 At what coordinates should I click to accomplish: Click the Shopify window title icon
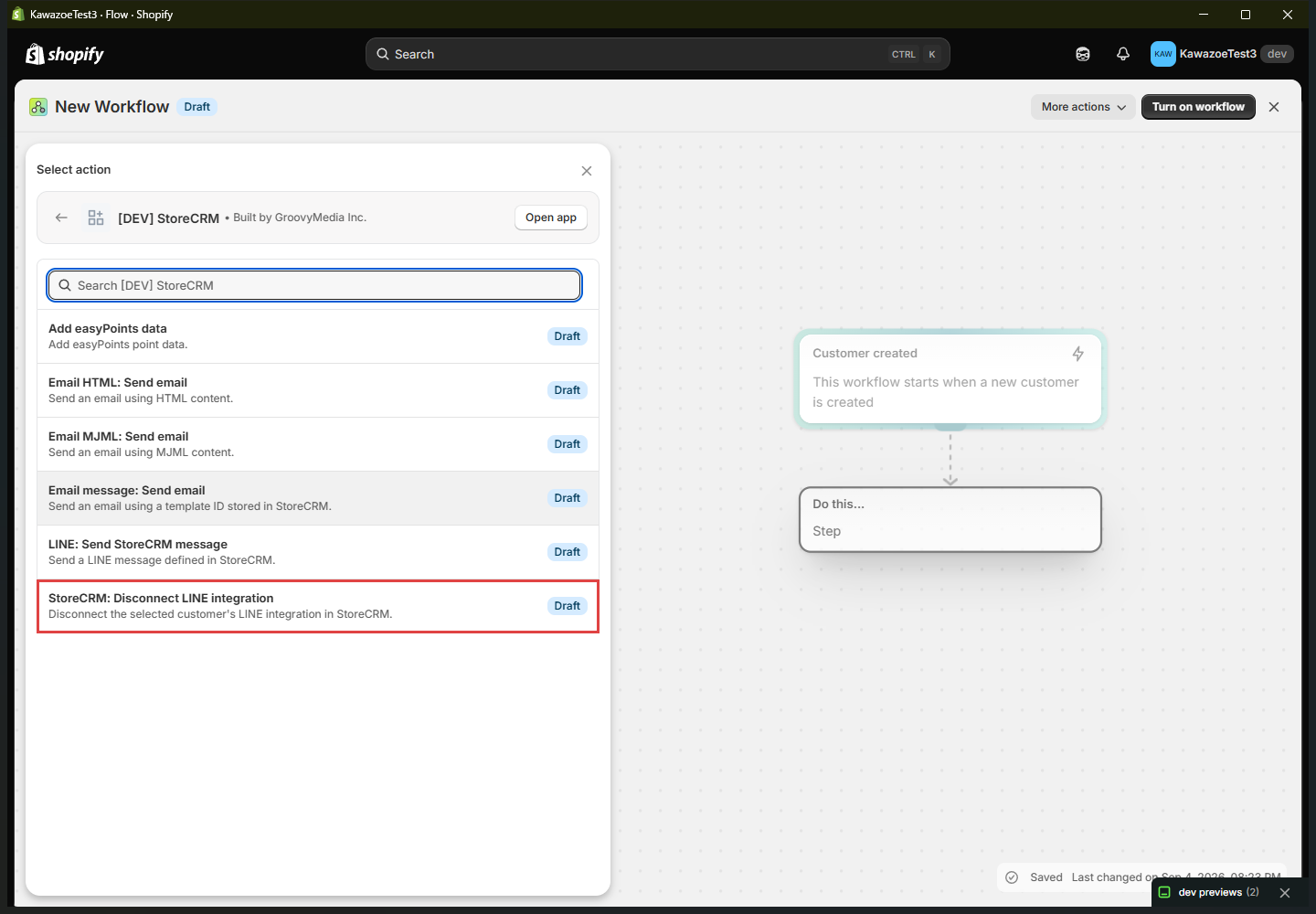click(x=17, y=15)
